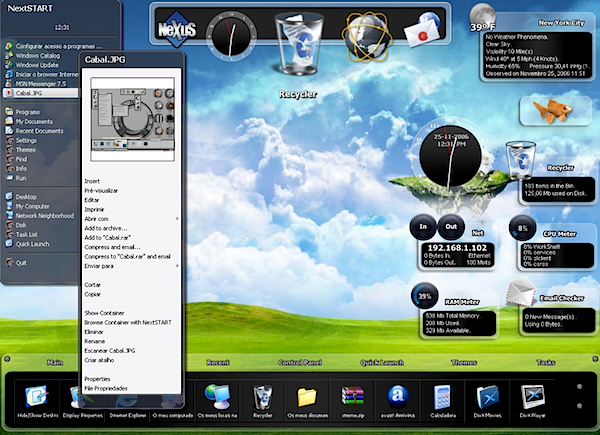The image size is (600, 435).
Task: Click upper dot at dock right edge
Action: click(579, 387)
